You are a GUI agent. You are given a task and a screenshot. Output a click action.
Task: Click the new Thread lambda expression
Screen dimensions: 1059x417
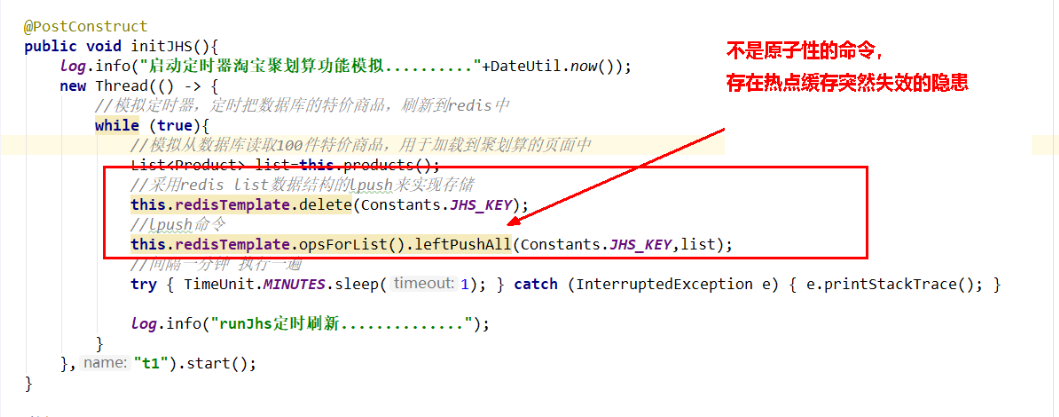point(138,86)
